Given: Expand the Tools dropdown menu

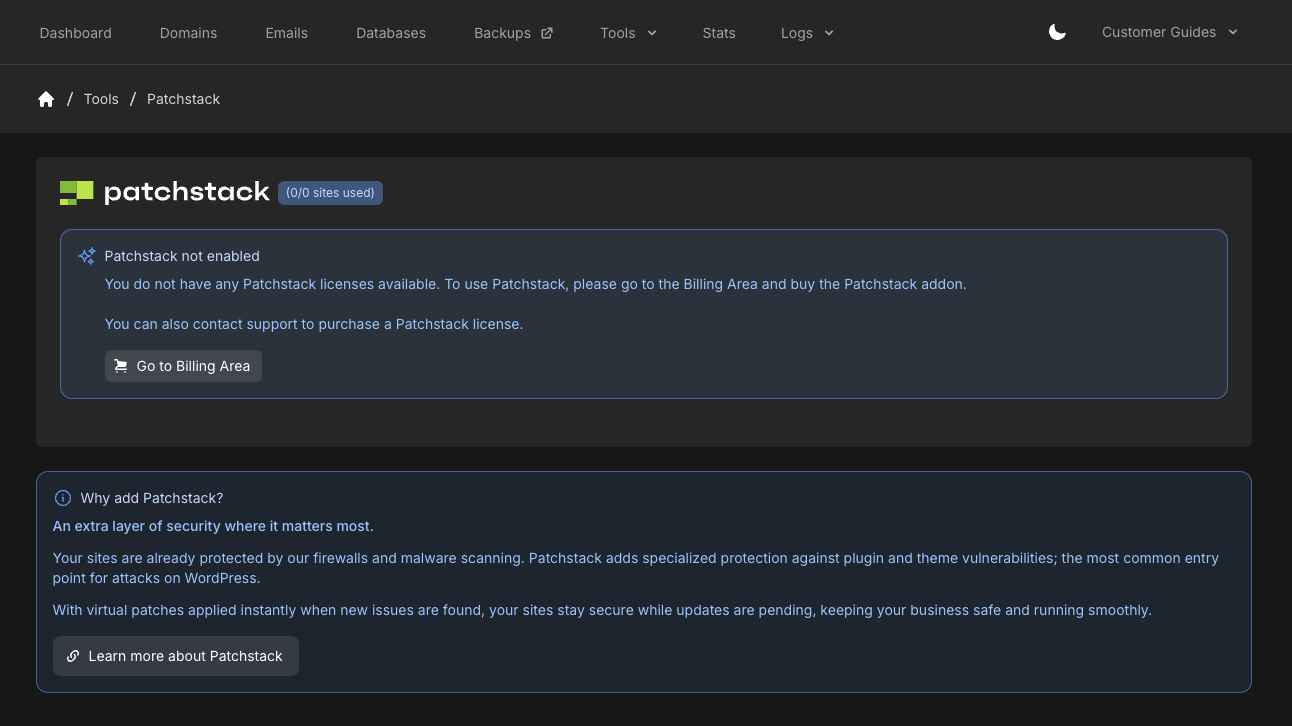Looking at the screenshot, I should 628,33.
